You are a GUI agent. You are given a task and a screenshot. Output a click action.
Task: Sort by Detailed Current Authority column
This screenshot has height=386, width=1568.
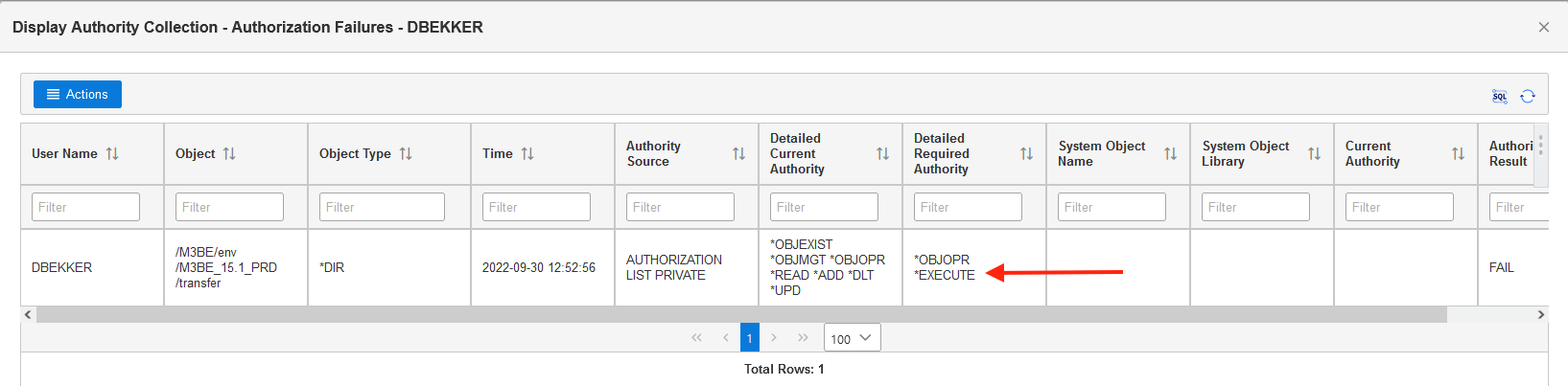coord(882,153)
